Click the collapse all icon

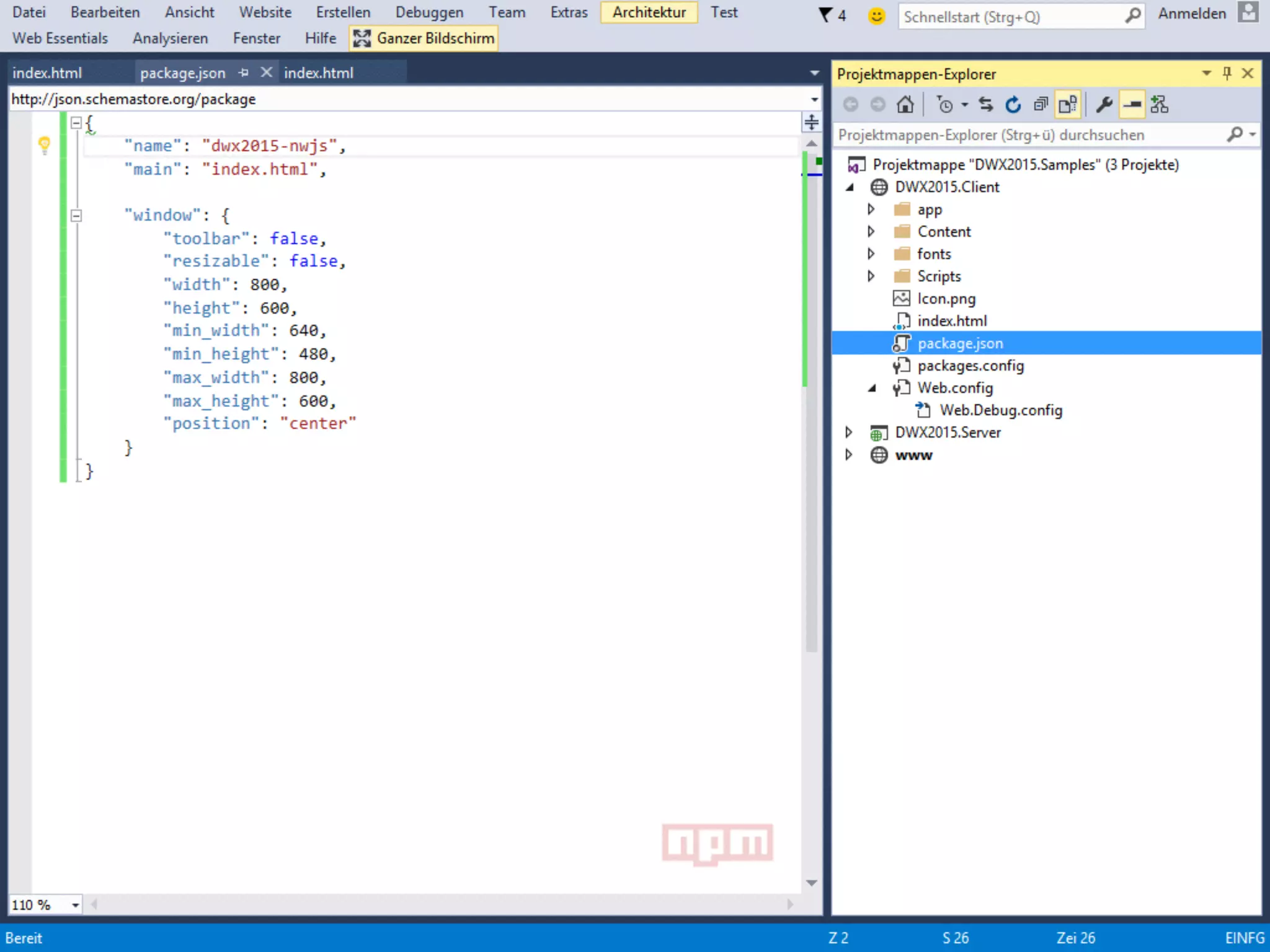pos(1041,105)
